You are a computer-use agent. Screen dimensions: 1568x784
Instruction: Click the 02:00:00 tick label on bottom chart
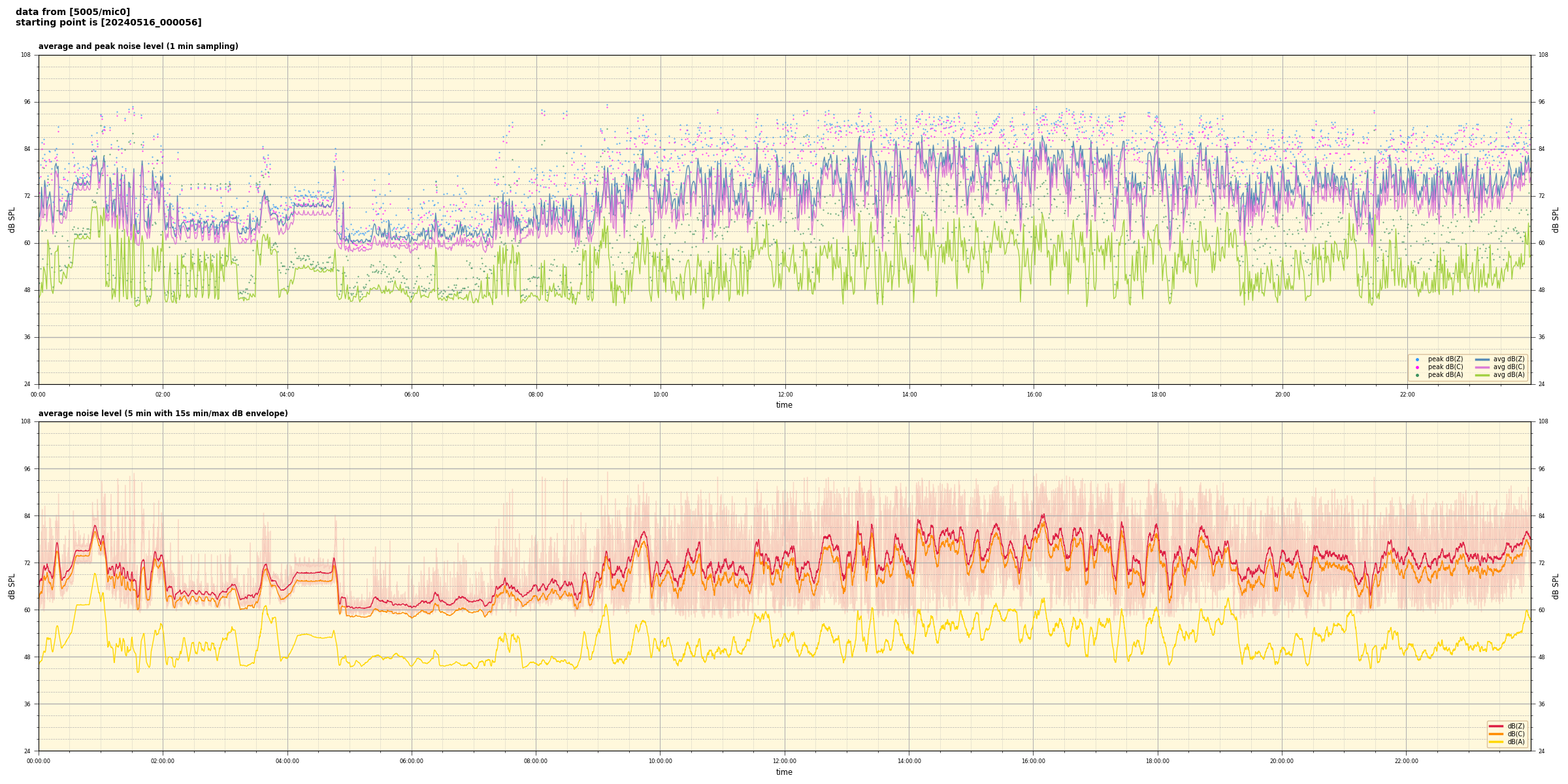163,761
